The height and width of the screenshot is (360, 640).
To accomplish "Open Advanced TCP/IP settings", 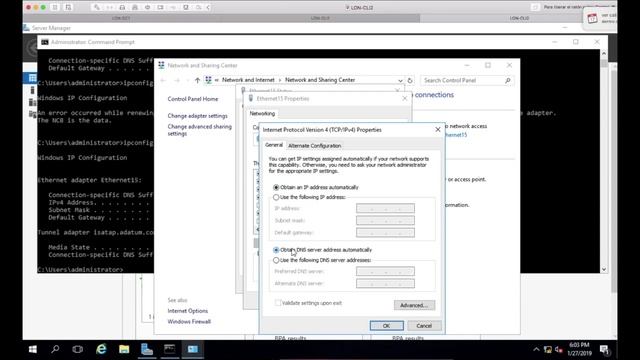I will point(414,305).
